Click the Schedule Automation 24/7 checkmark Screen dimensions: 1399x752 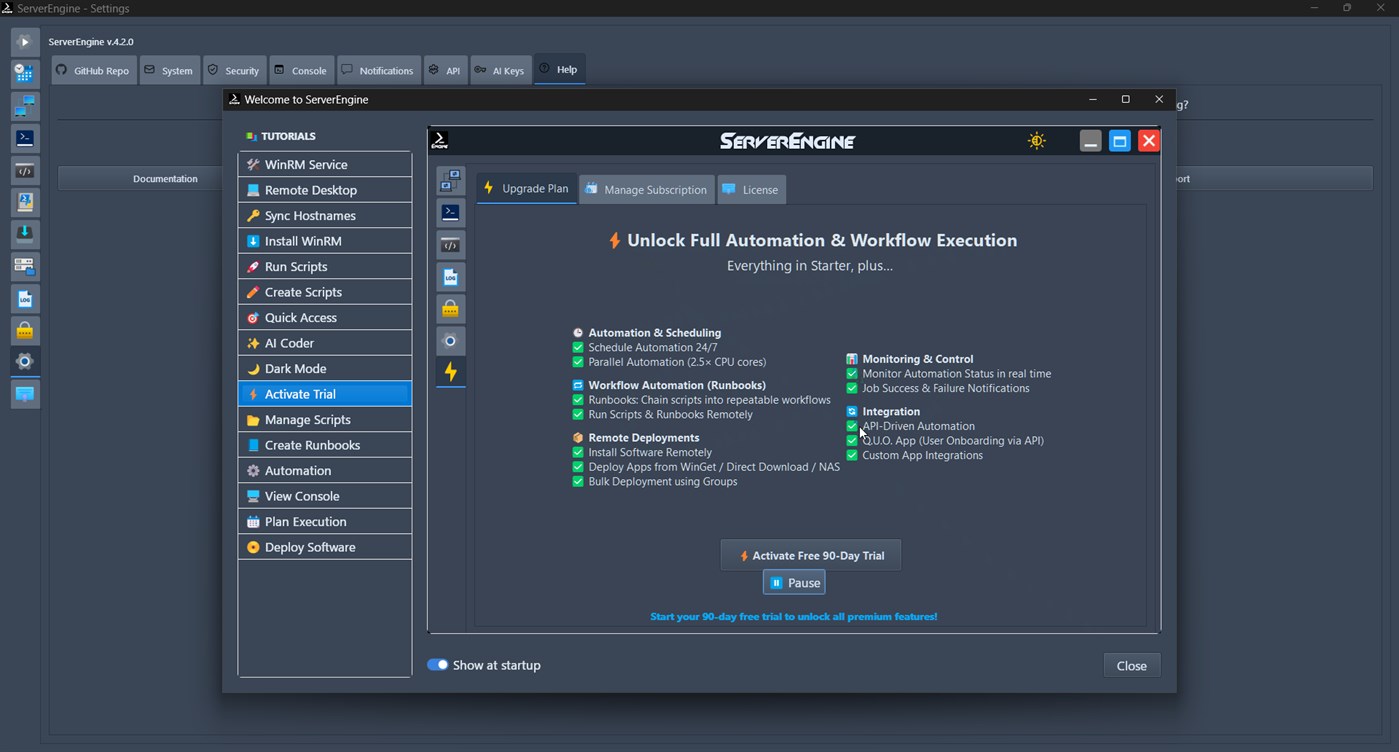tap(577, 347)
